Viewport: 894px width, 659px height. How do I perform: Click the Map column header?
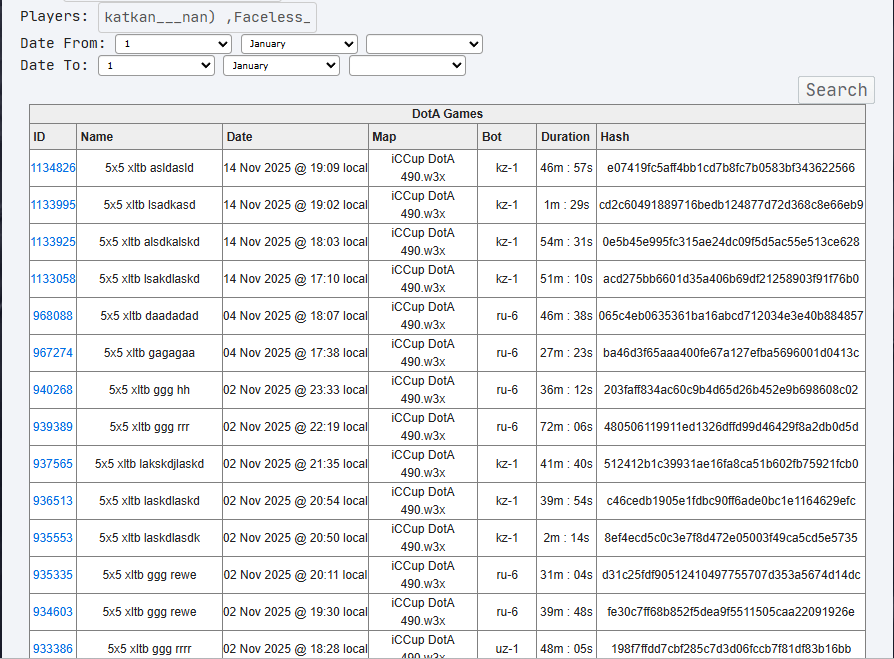point(423,137)
